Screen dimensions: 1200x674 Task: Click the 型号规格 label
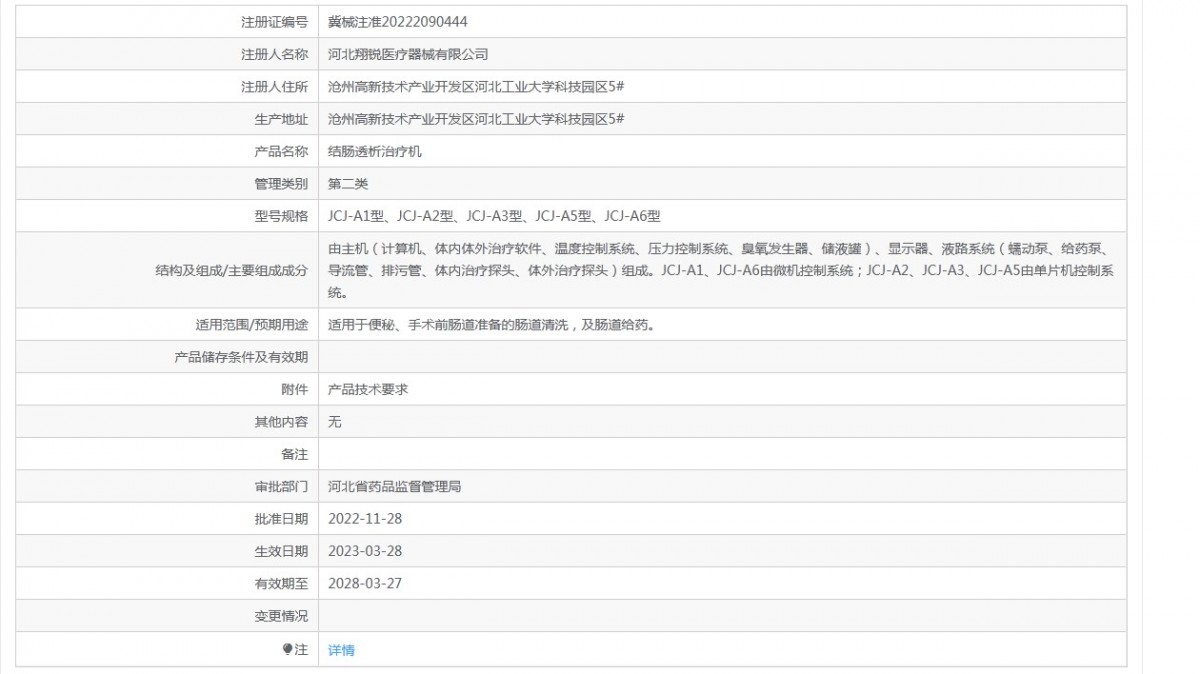281,216
